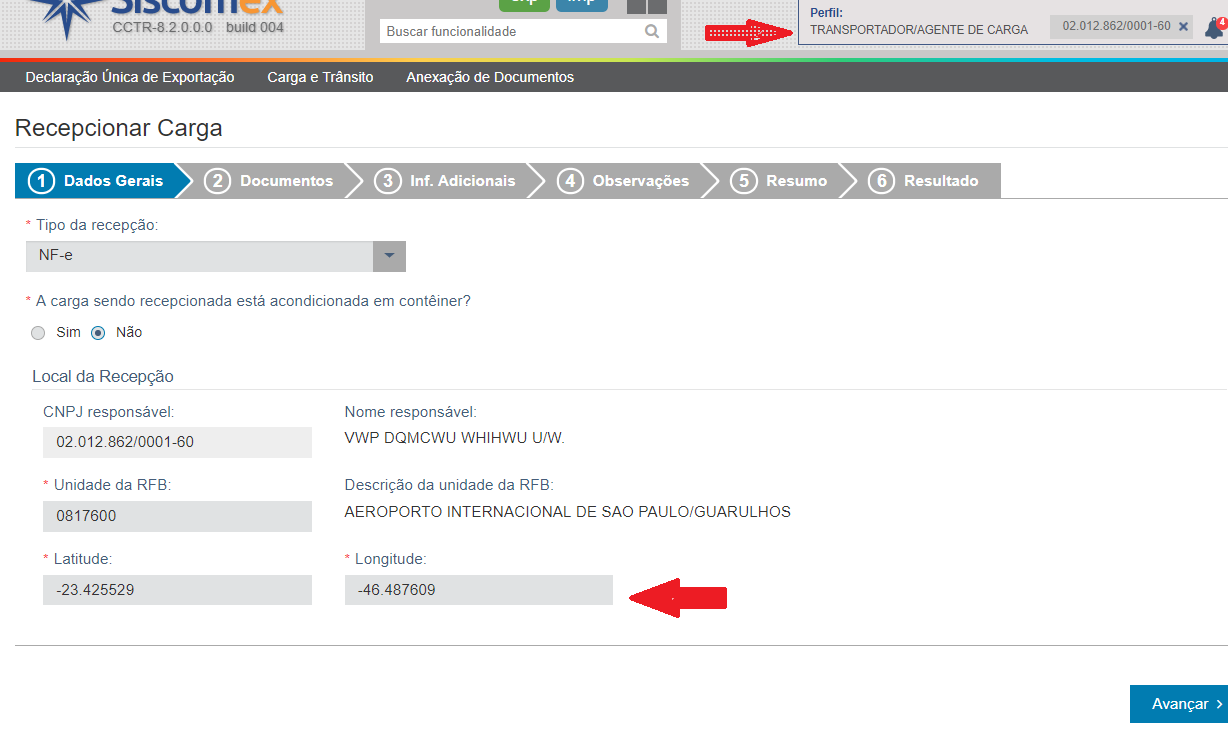Image resolution: width=1228 pixels, height=729 pixels.
Task: Click the search magnifier icon
Action: click(x=652, y=32)
